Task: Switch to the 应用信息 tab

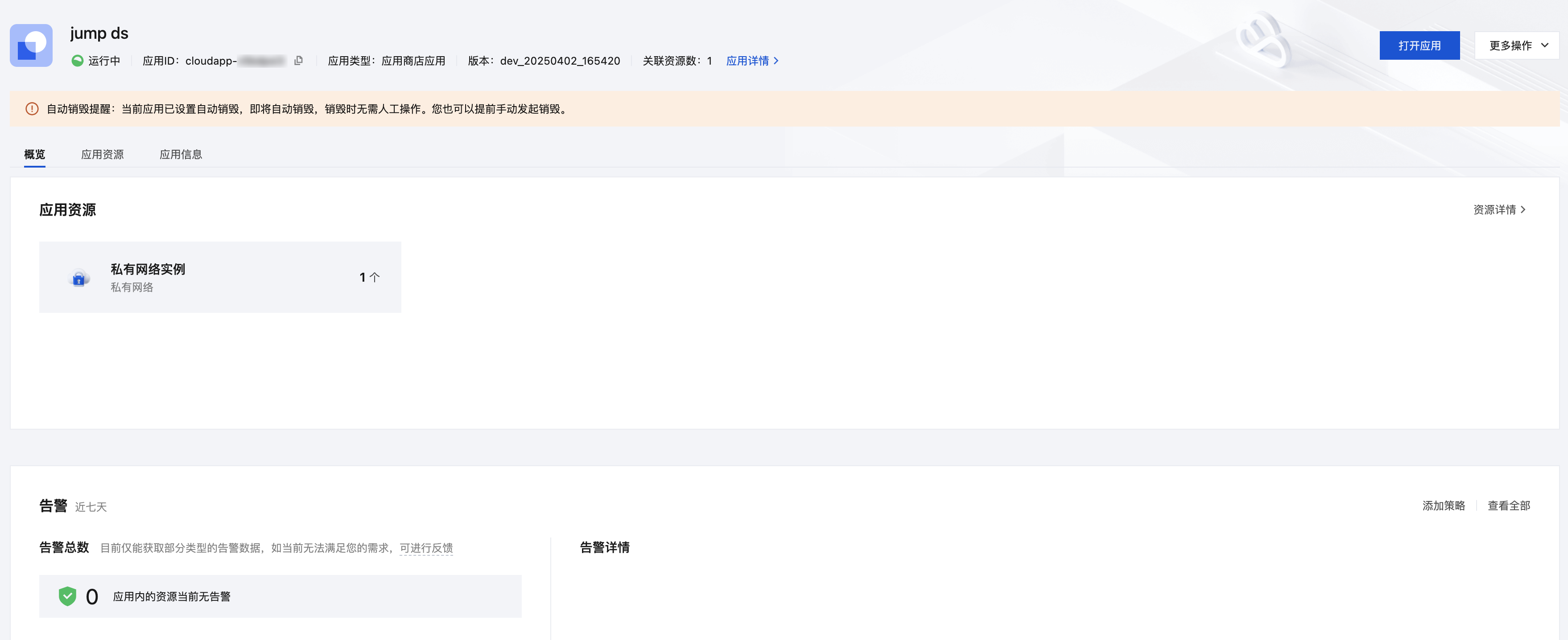Action: [x=181, y=155]
